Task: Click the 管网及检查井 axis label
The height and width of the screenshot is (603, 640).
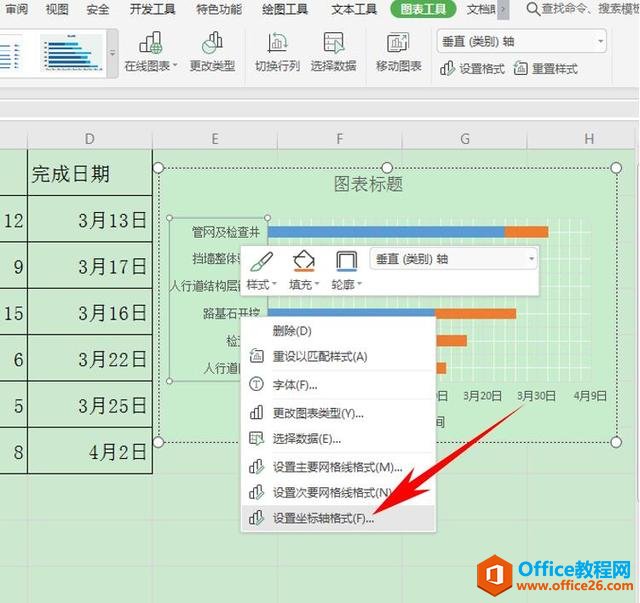Action: click(226, 232)
